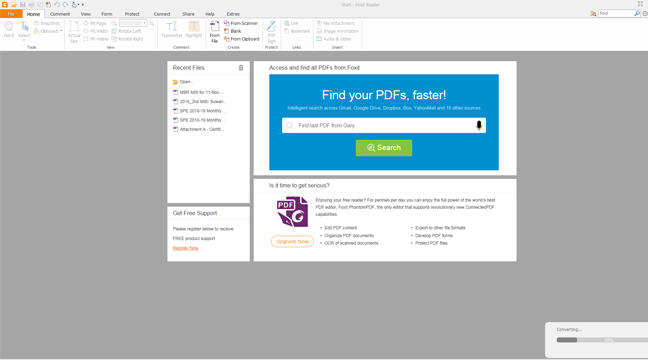
Task: Create PDF From Scanner
Action: (x=241, y=23)
